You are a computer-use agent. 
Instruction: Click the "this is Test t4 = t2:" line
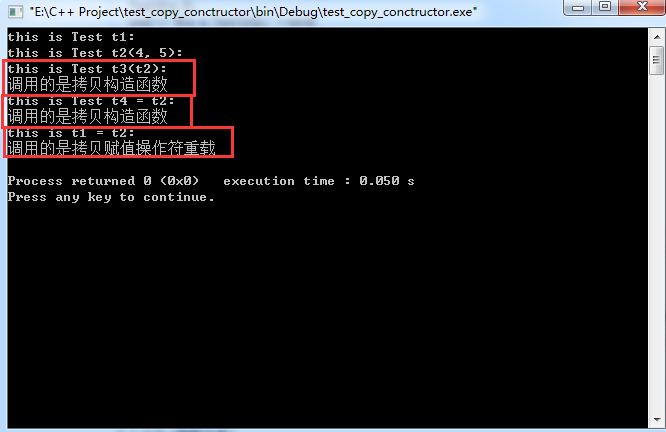[91, 101]
